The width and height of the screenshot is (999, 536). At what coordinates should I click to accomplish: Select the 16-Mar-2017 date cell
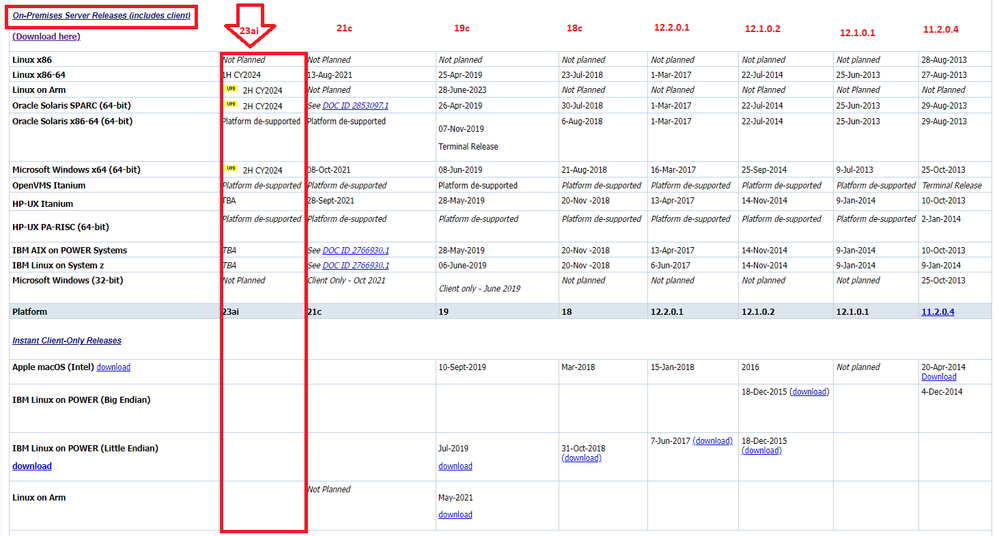[x=673, y=170]
